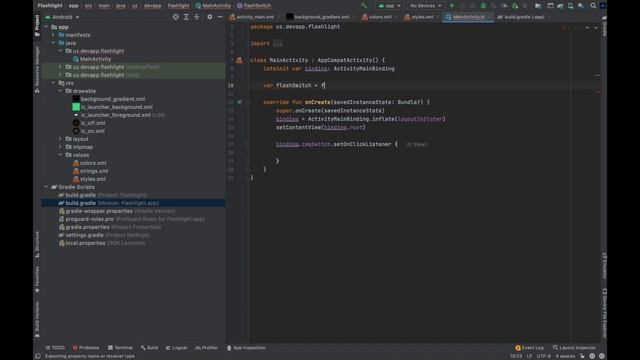Click the LF line separator in status bar
Viewport: 640px width, 360px height.
(x=529, y=356)
